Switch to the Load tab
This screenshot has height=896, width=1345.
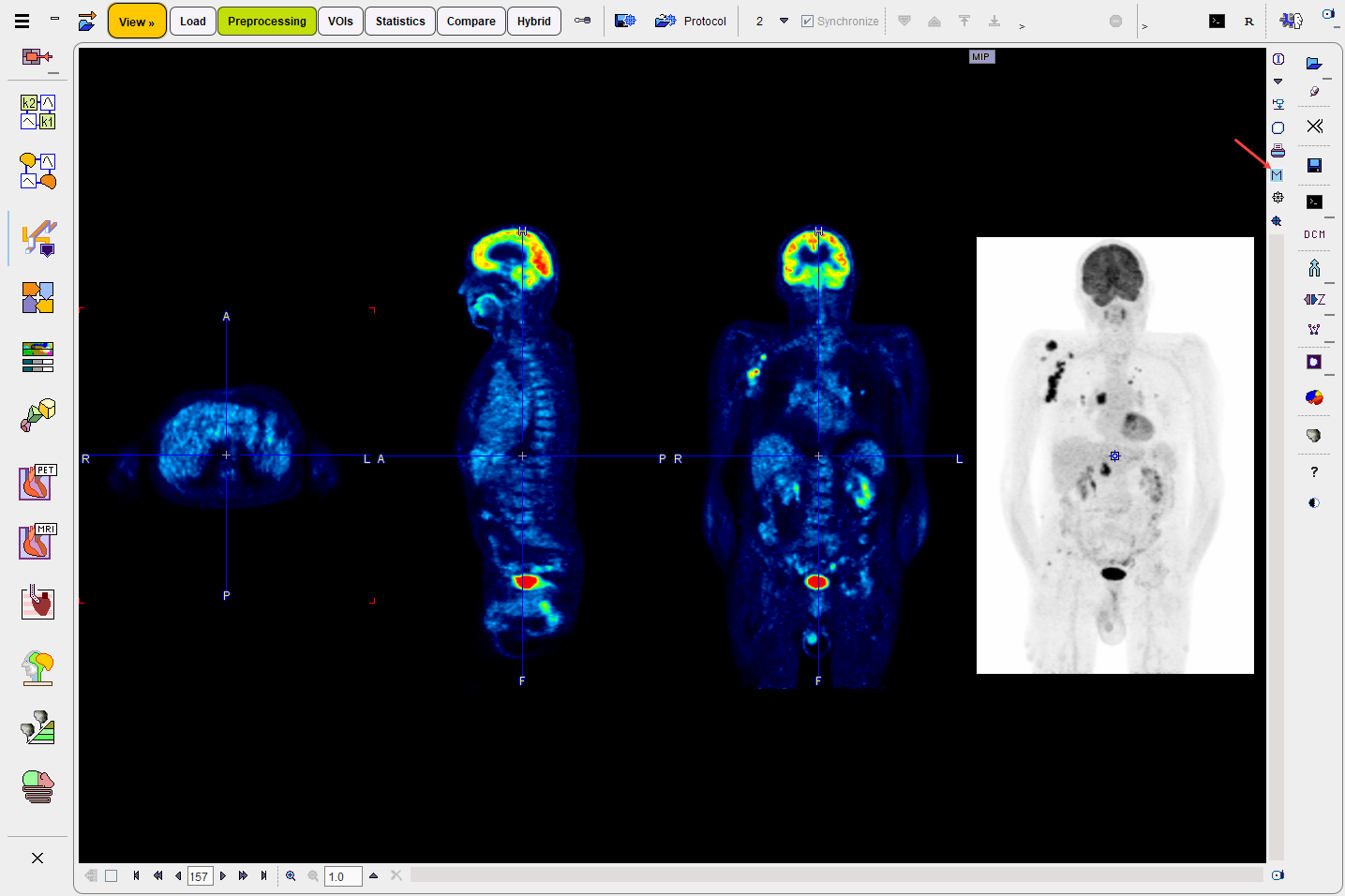(193, 21)
